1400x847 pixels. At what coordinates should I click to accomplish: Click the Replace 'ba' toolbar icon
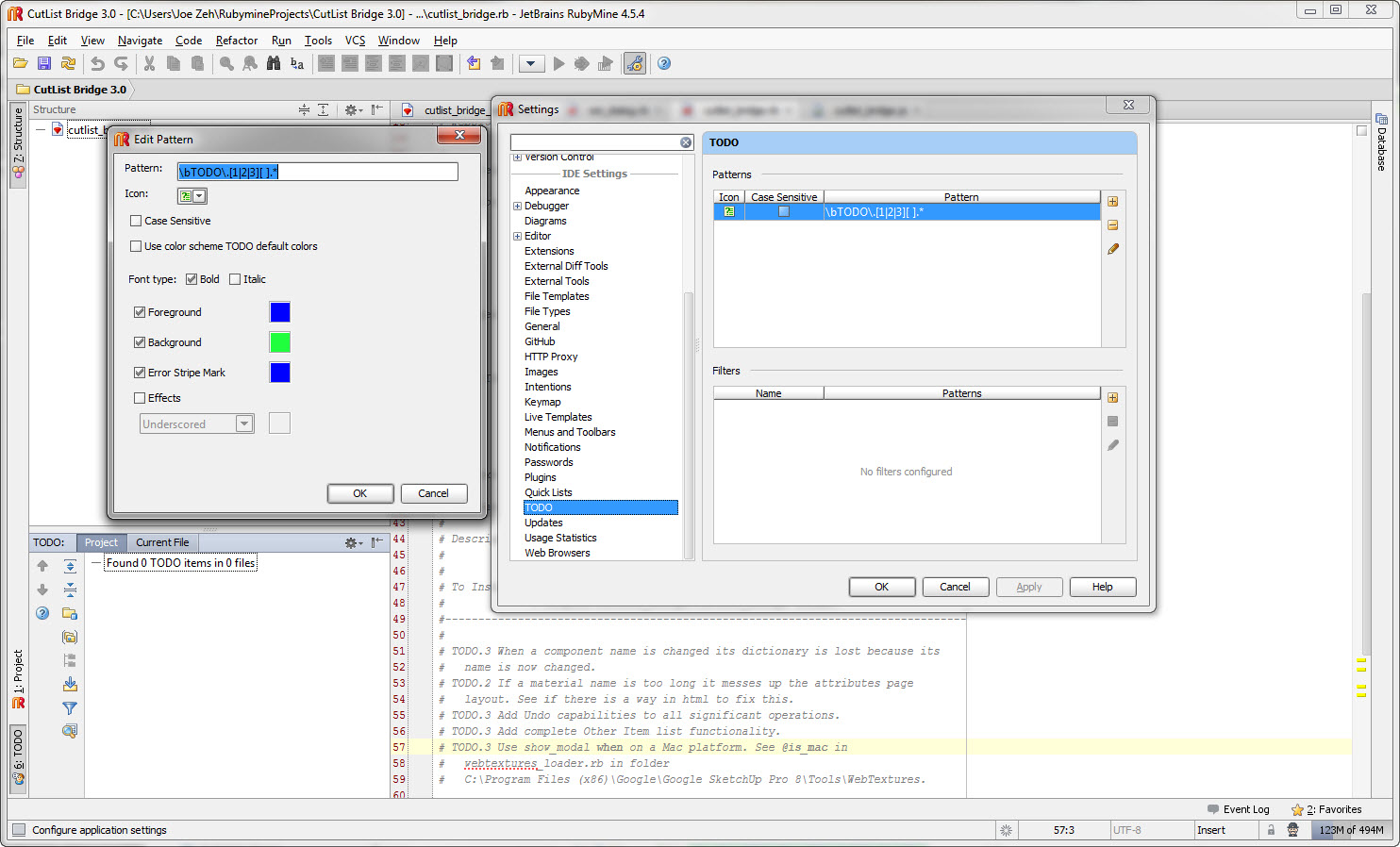coord(297,63)
